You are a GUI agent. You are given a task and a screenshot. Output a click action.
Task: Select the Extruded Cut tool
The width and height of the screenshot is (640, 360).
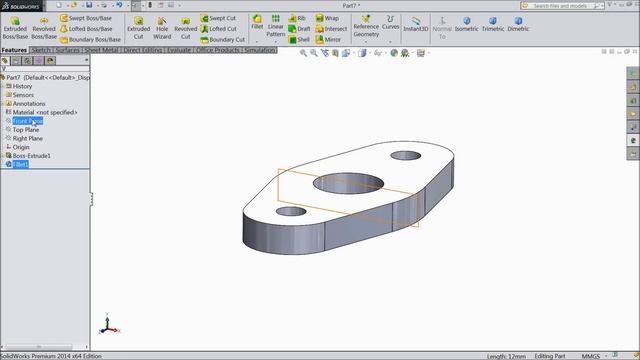pos(138,28)
